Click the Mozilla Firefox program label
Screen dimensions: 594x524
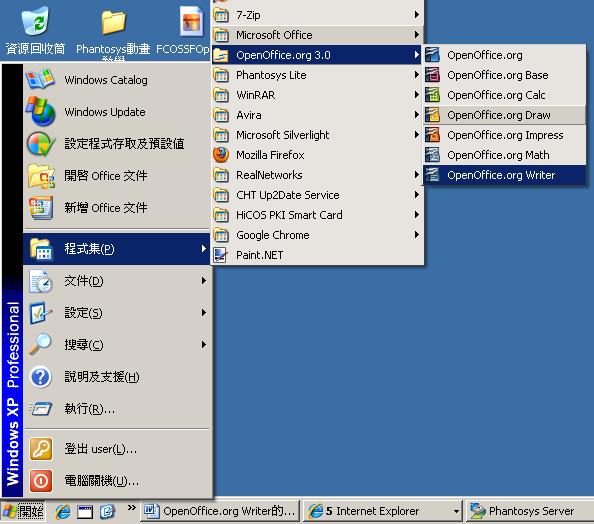coord(270,155)
